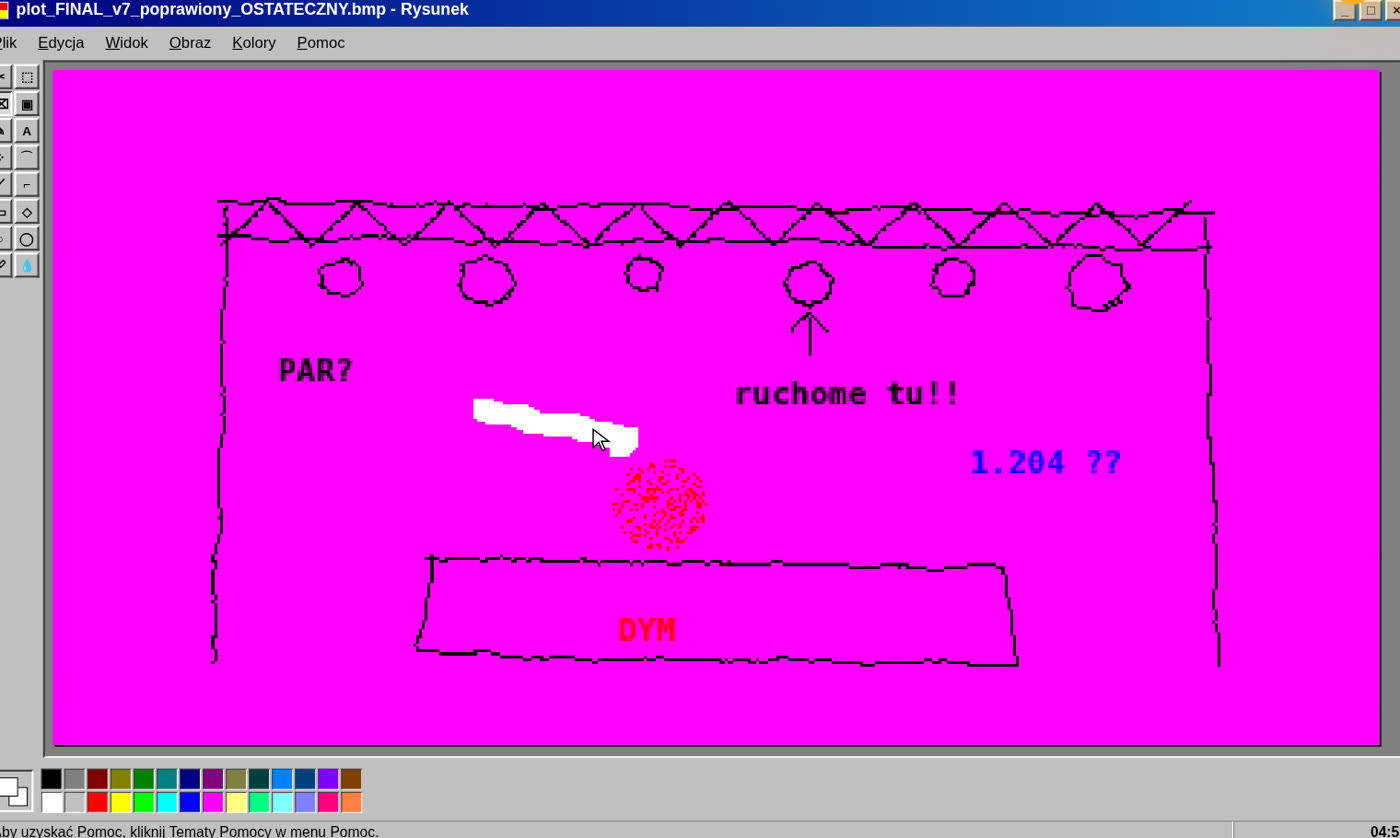
Task: Pick the brown color swatch
Action: tap(351, 779)
